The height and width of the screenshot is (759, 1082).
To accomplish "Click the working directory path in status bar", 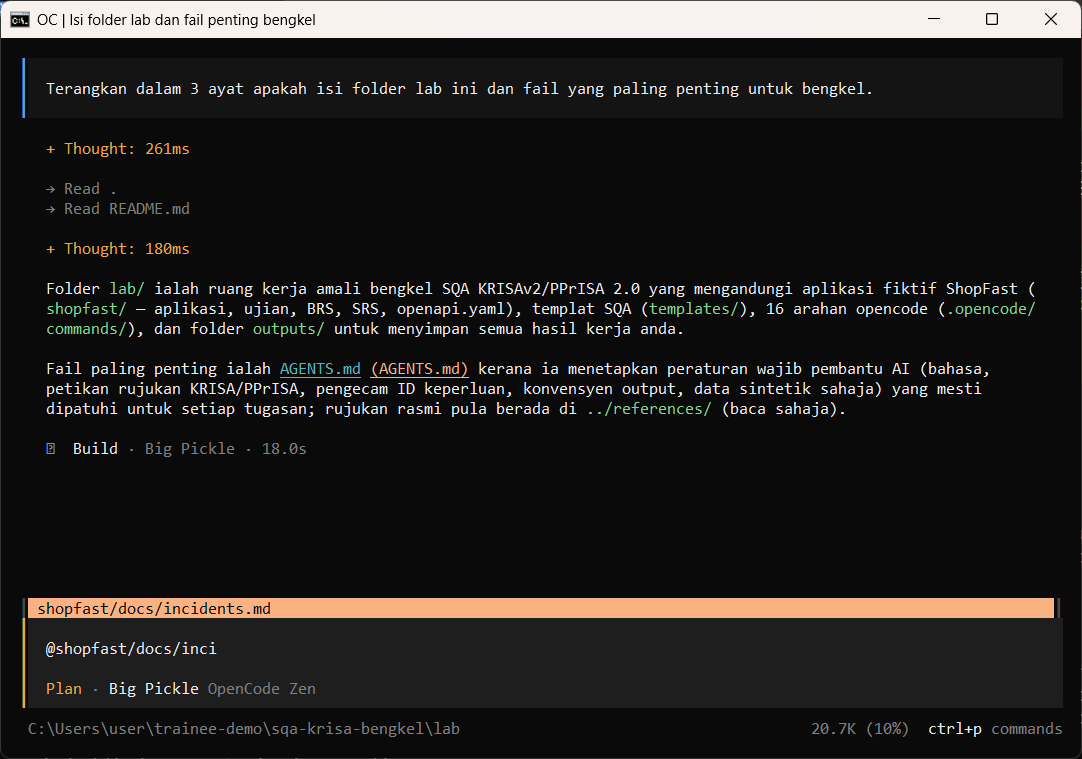I will (x=244, y=729).
